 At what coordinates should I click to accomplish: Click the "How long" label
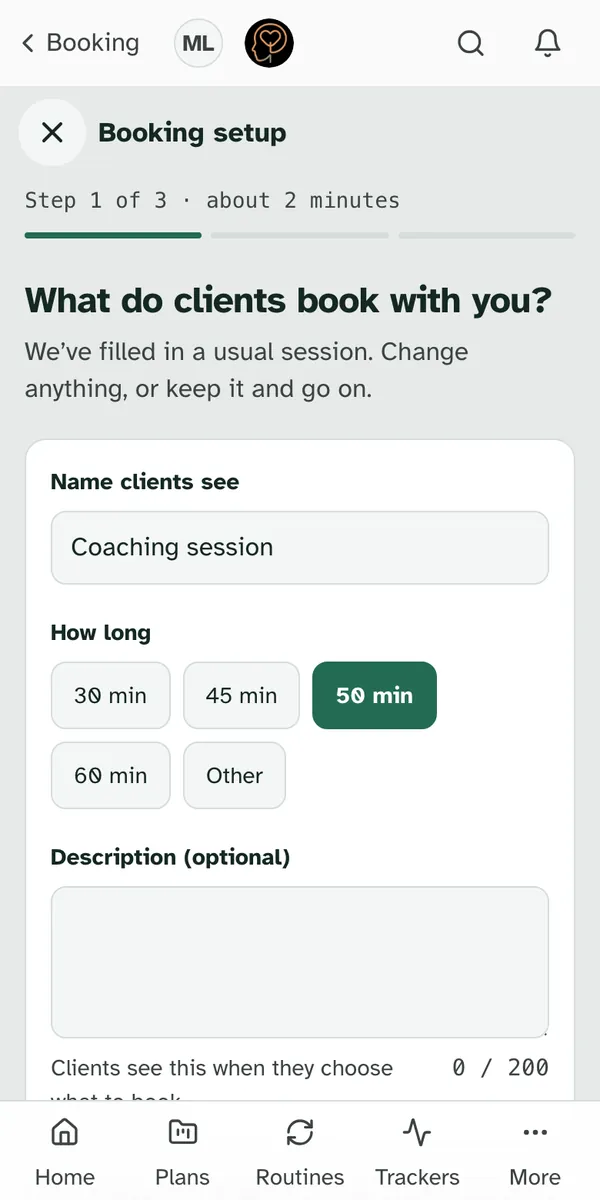click(x=101, y=633)
